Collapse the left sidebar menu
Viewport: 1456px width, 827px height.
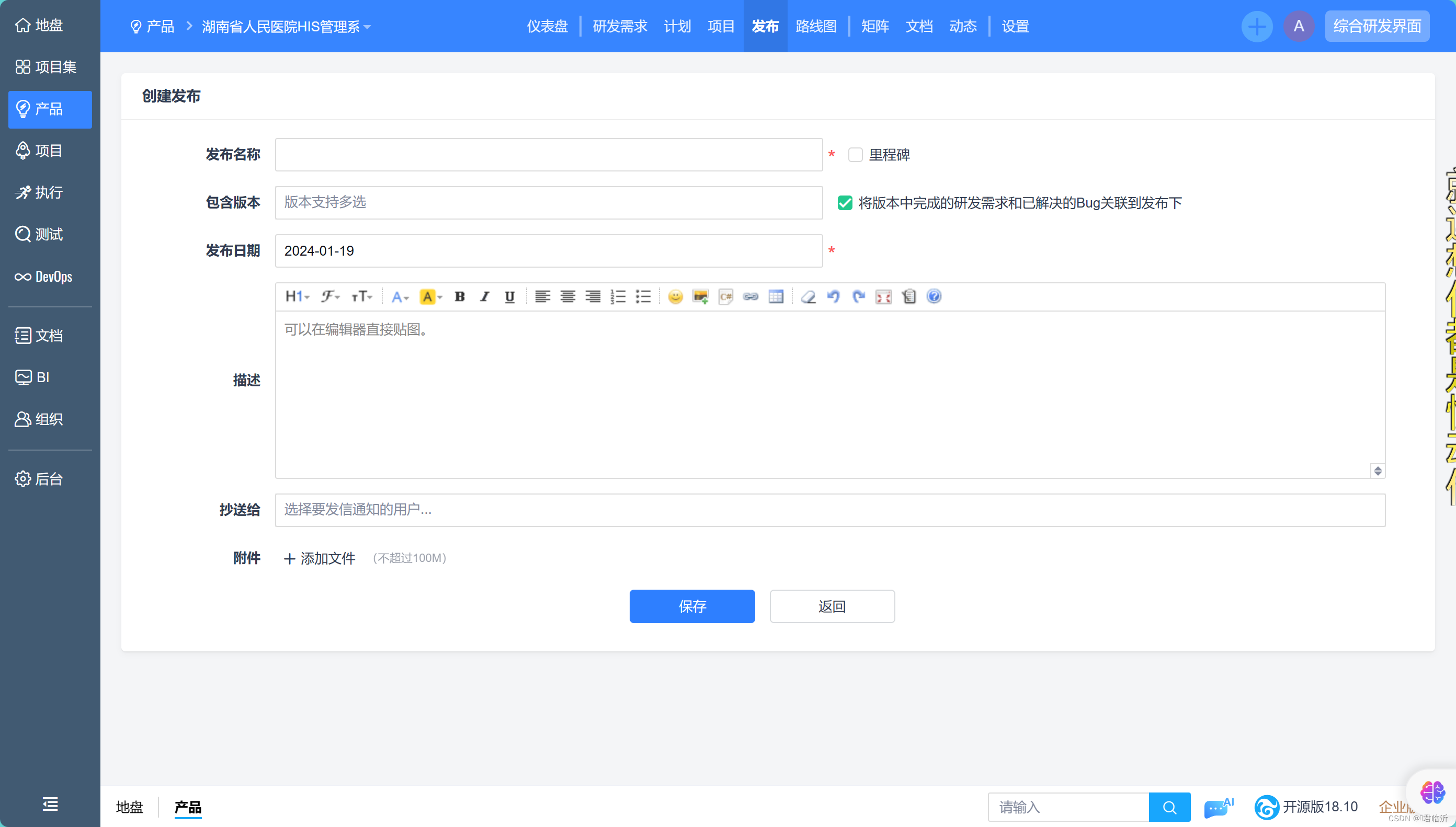tap(50, 803)
